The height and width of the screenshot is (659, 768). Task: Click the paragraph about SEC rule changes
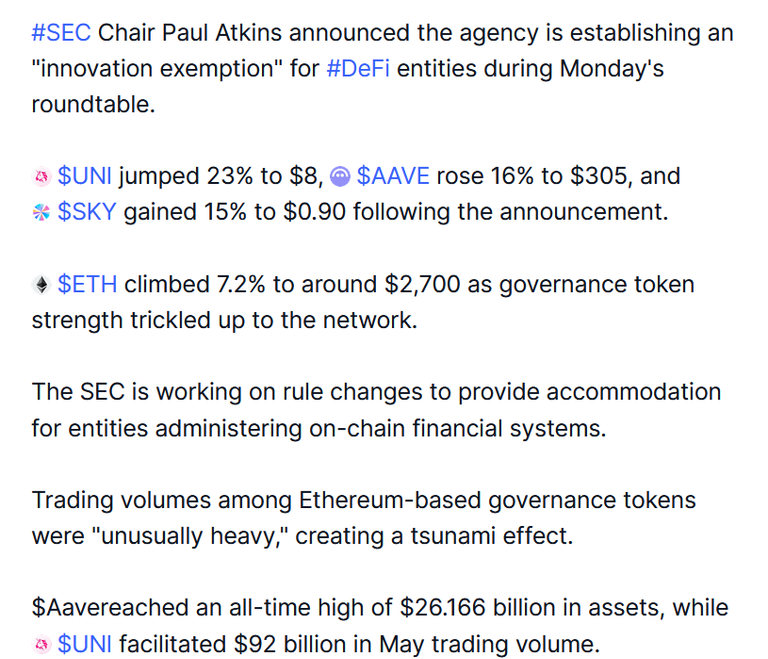coord(376,410)
